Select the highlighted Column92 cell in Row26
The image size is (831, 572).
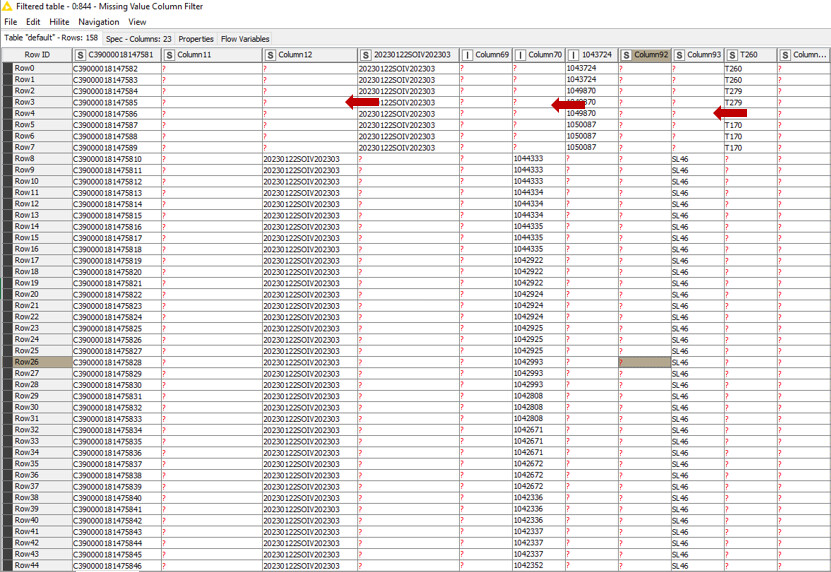click(x=645, y=362)
